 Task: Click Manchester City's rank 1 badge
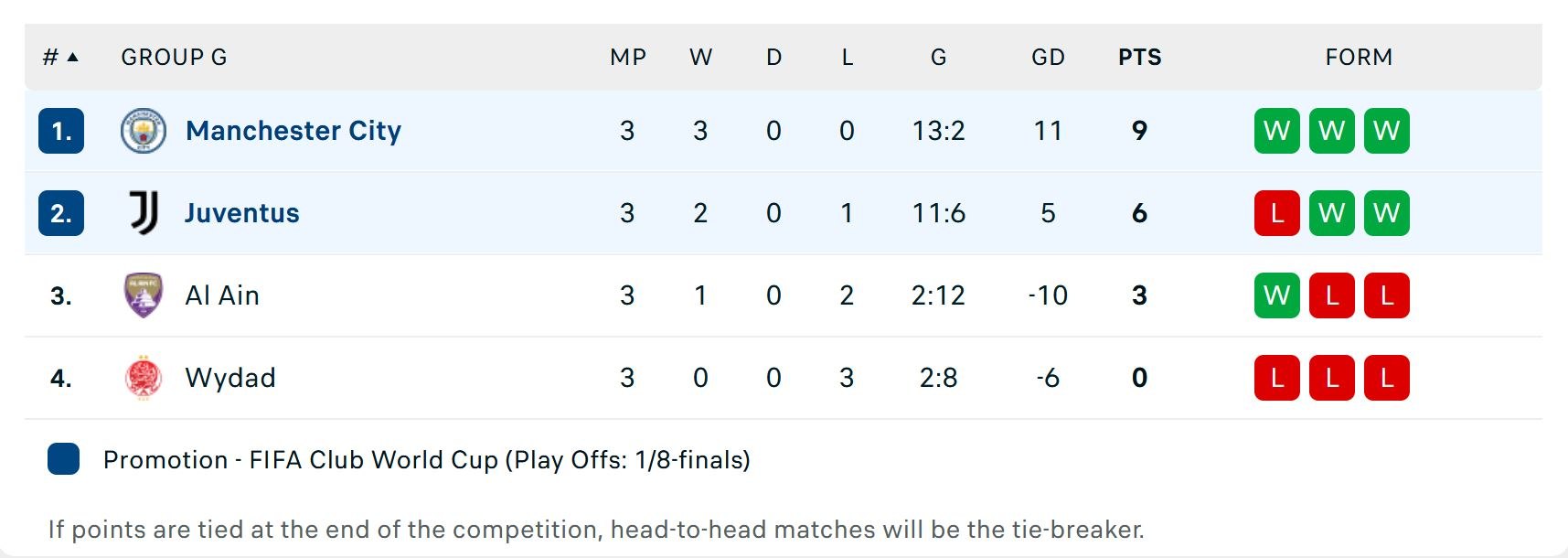[61, 131]
